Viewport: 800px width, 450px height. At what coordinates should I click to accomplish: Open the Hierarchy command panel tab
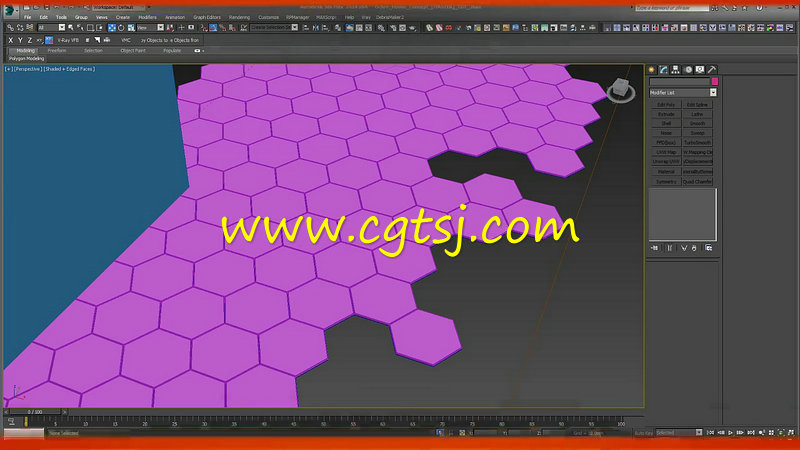click(676, 69)
